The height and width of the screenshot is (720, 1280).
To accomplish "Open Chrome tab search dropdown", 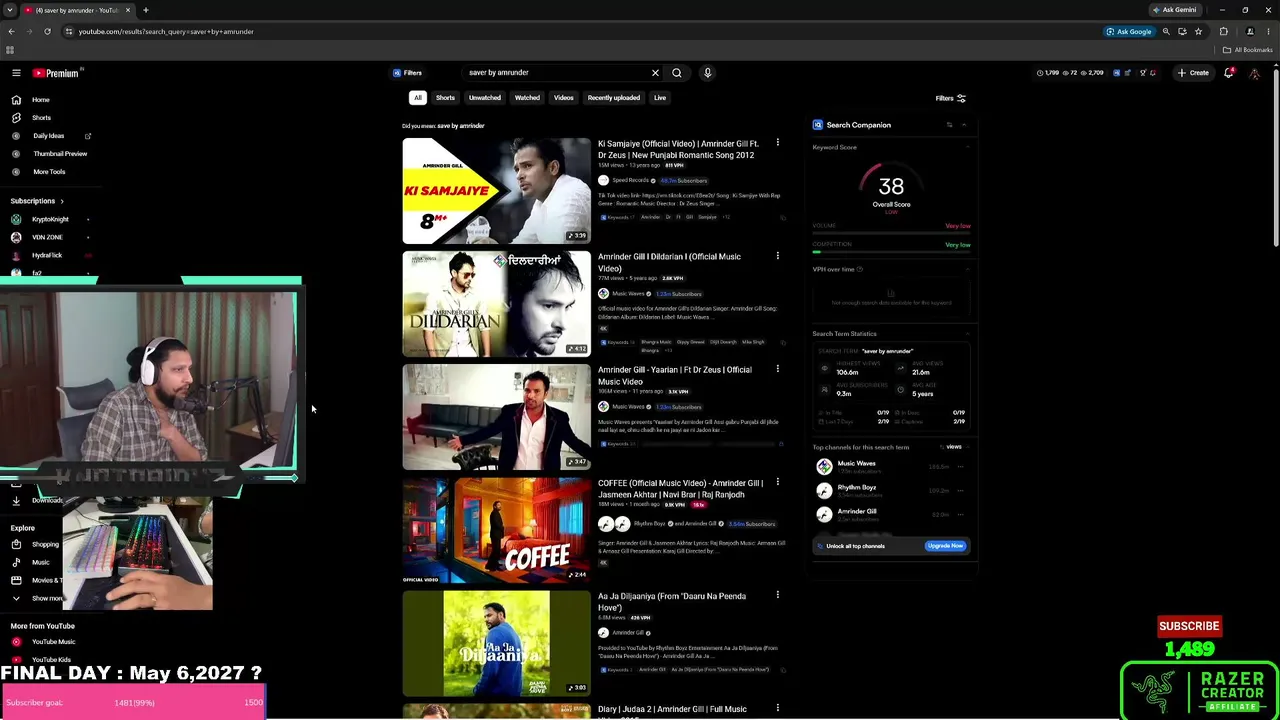I will point(10,10).
